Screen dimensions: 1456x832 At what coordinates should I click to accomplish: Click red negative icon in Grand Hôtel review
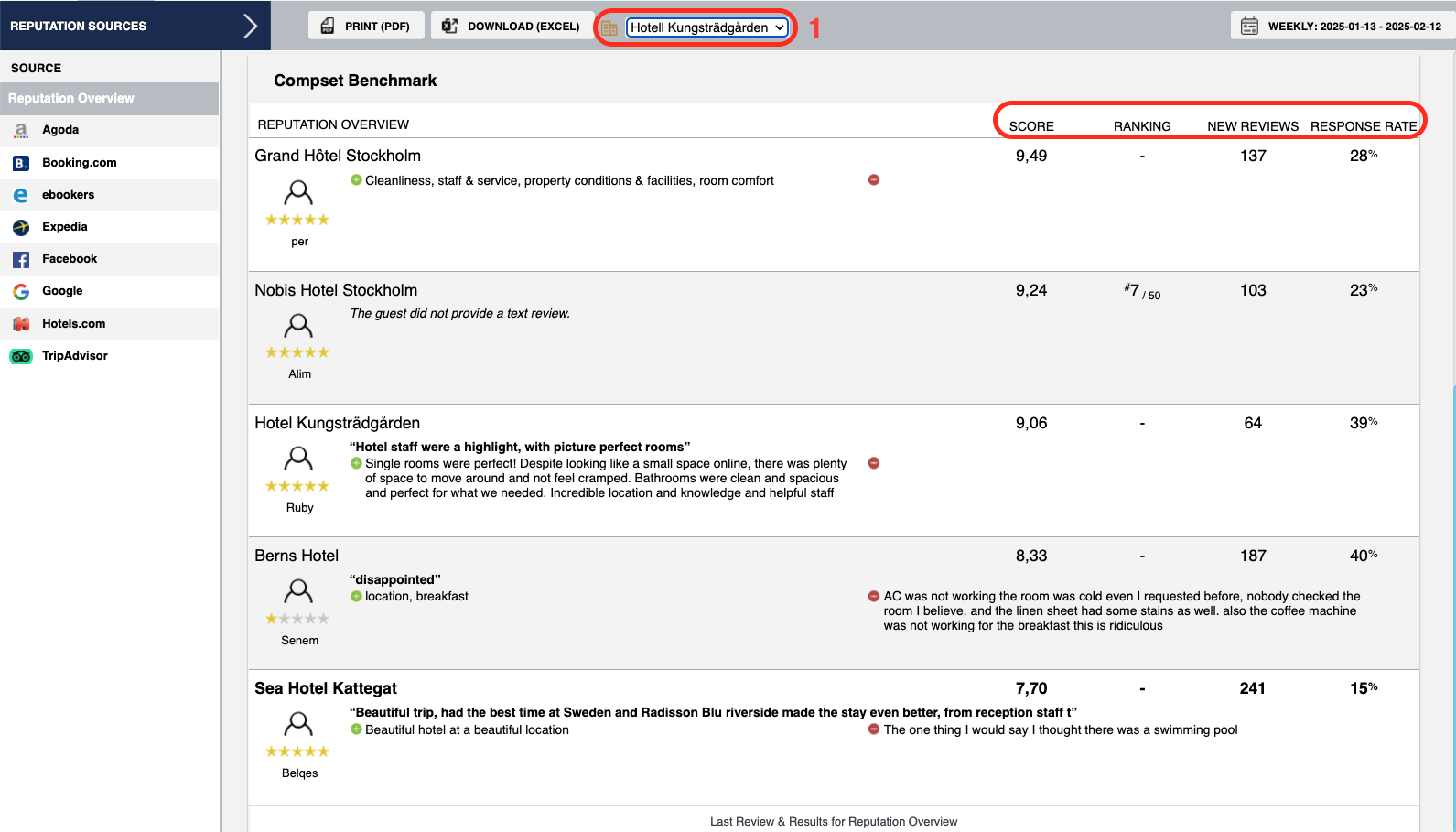point(874,180)
